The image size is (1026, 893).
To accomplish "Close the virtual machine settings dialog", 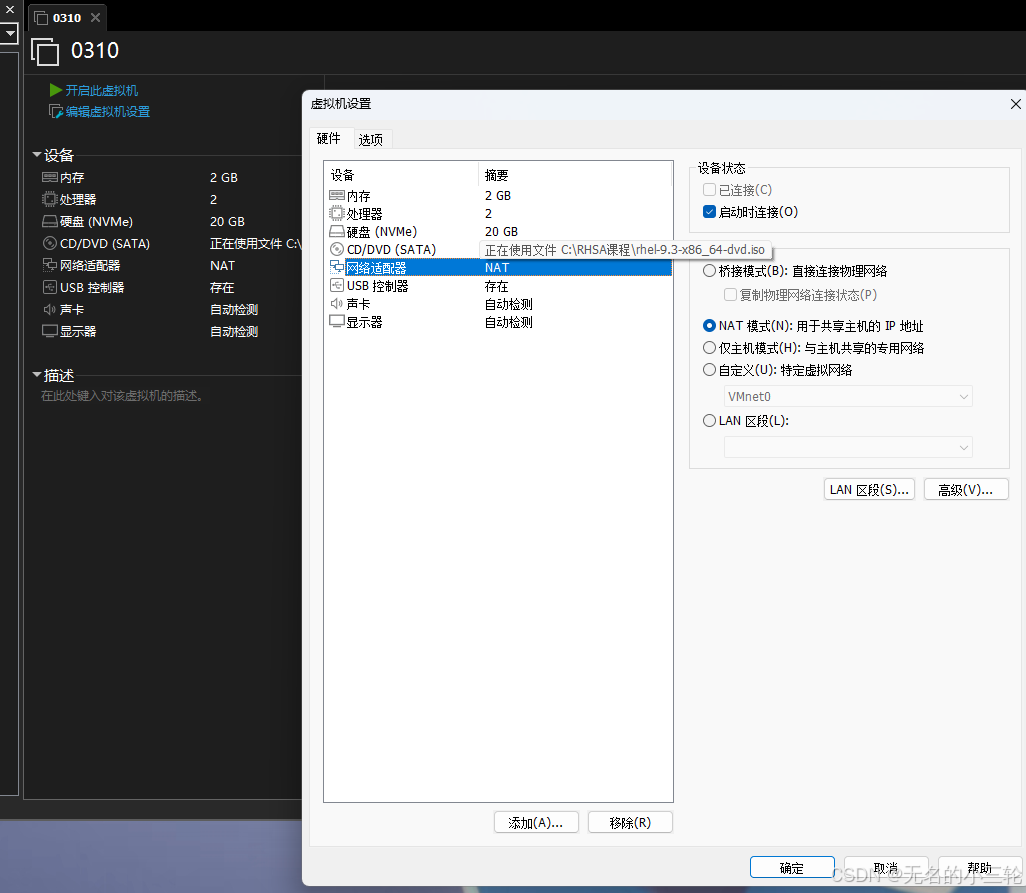I will [1016, 104].
